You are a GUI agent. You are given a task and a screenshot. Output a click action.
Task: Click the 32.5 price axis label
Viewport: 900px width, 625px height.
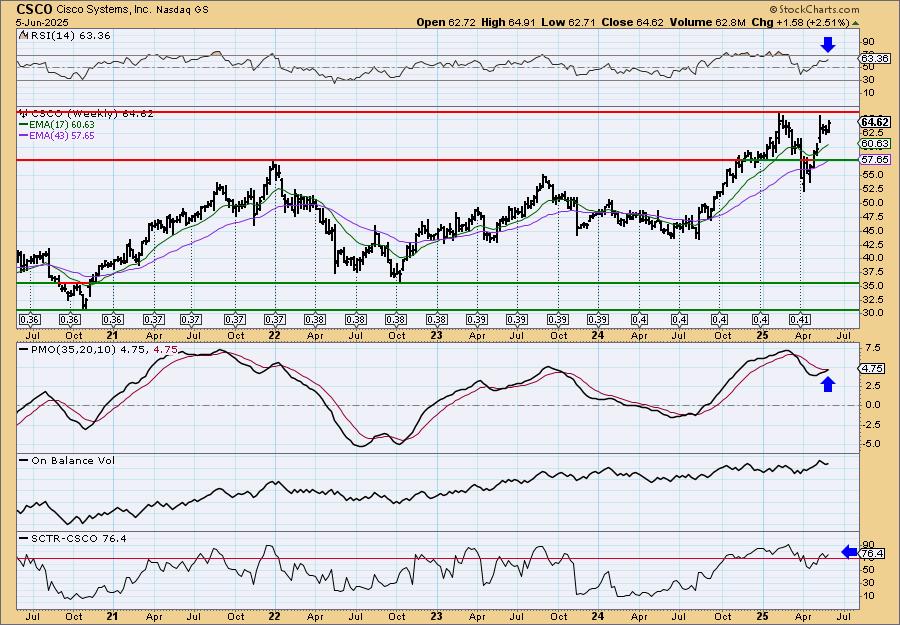871,300
